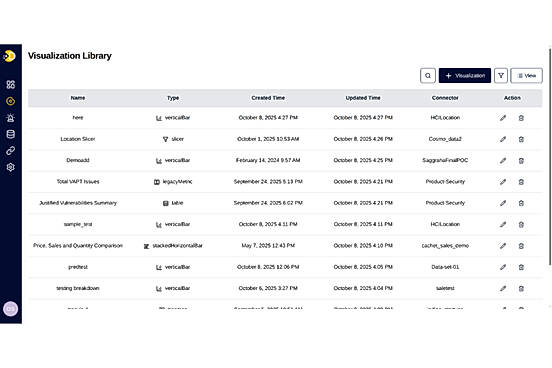
Task: Click the 'Cosmo_data2' connector cell
Action: tap(445, 139)
